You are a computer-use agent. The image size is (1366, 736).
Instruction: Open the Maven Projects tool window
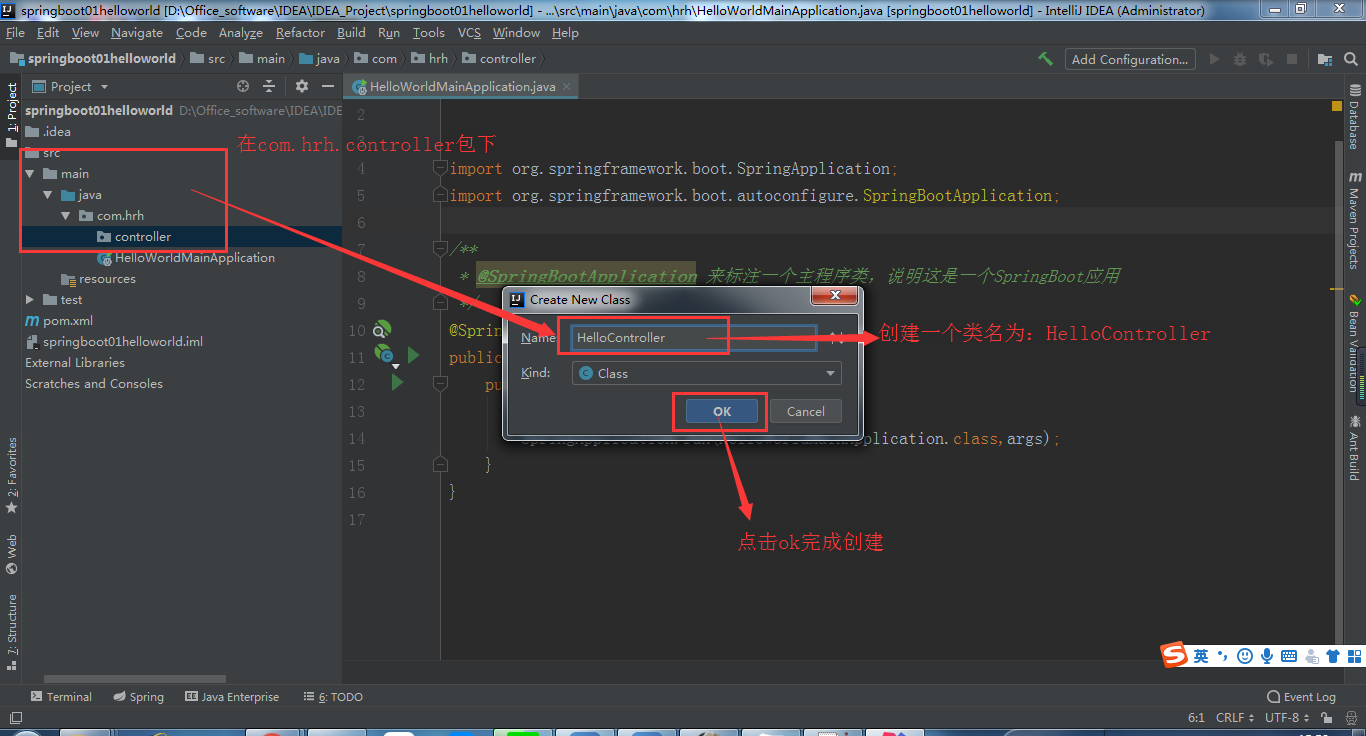pos(1354,219)
